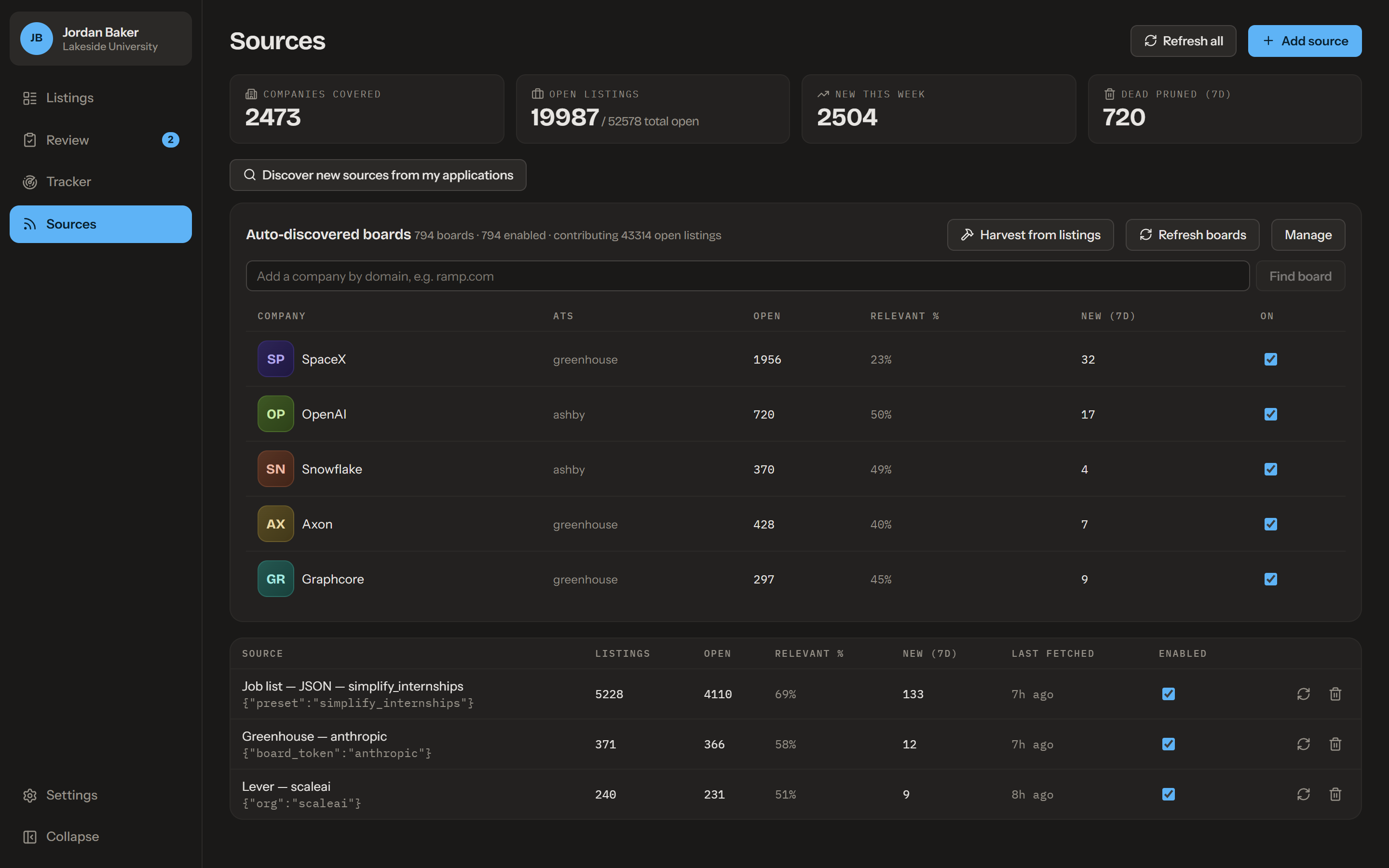Toggle the Axon board checkbox
This screenshot has width=1389, height=868.
click(1270, 524)
